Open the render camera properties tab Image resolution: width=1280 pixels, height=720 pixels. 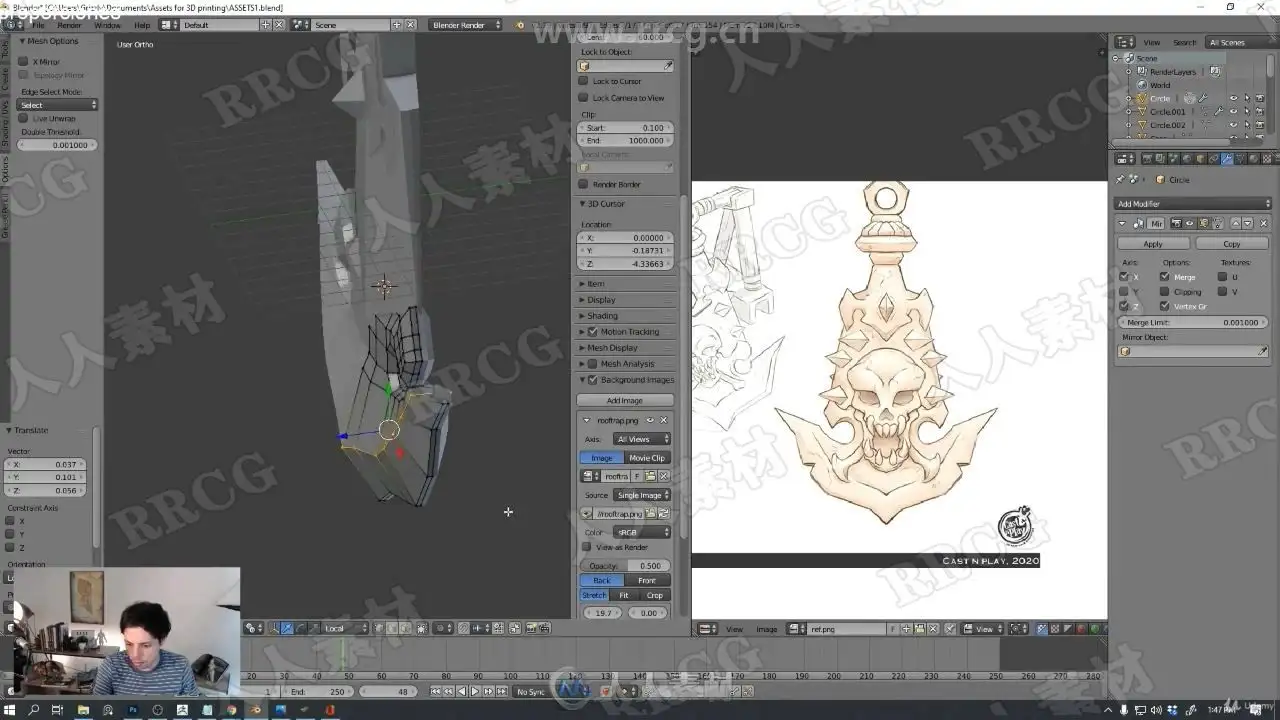pyautogui.click(x=1147, y=158)
